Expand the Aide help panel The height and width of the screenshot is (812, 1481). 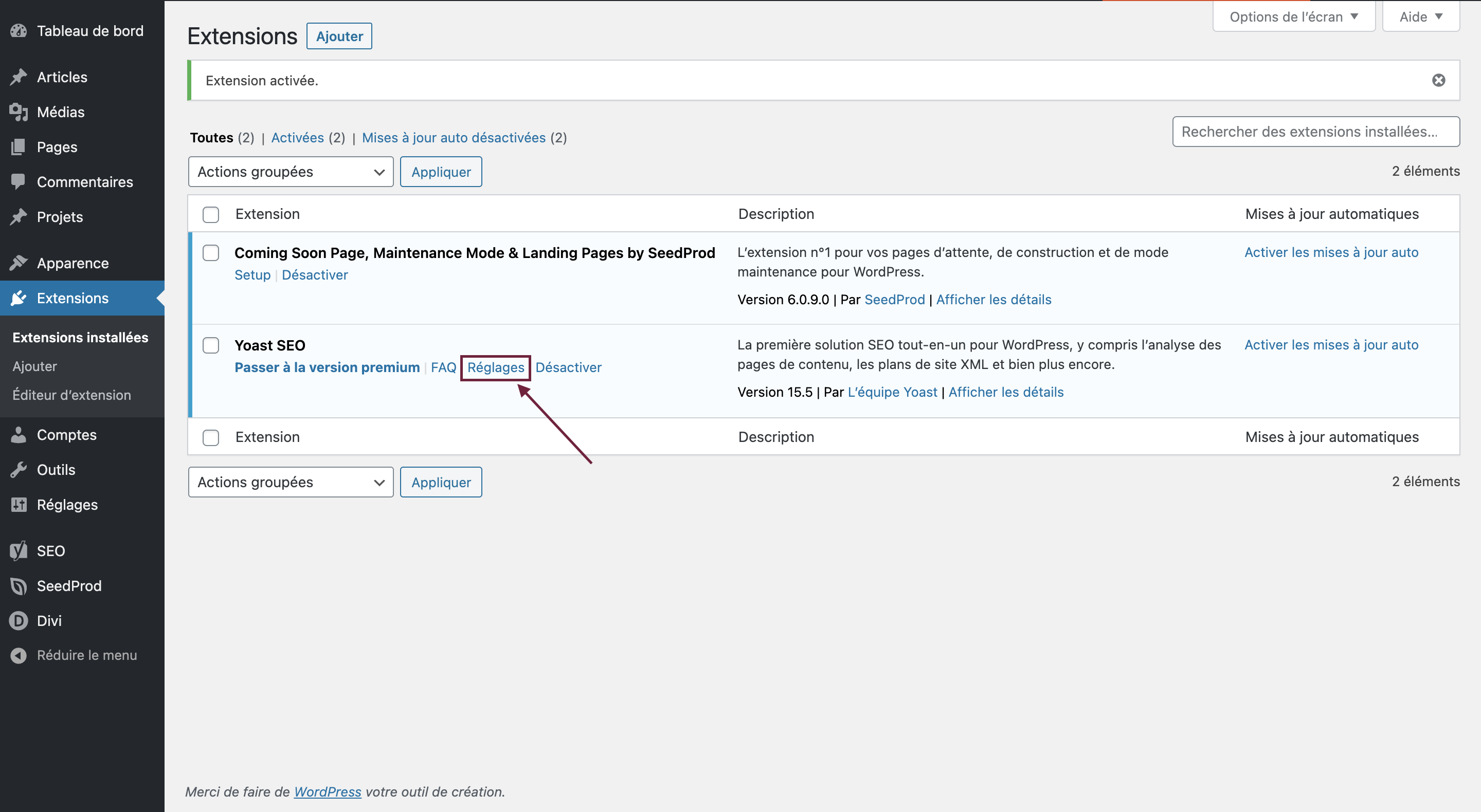(1421, 16)
